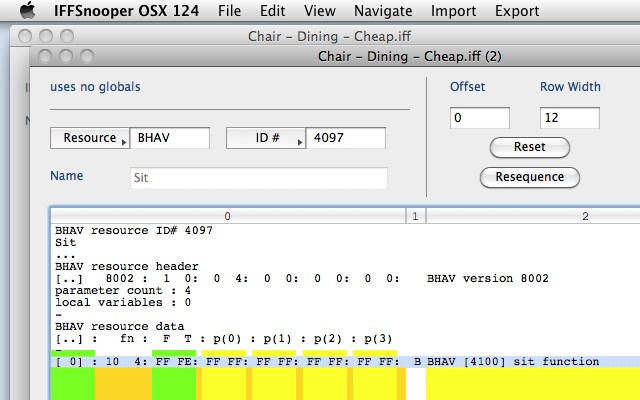The image size is (640, 400).
Task: Open the Edit menu
Action: (x=272, y=12)
